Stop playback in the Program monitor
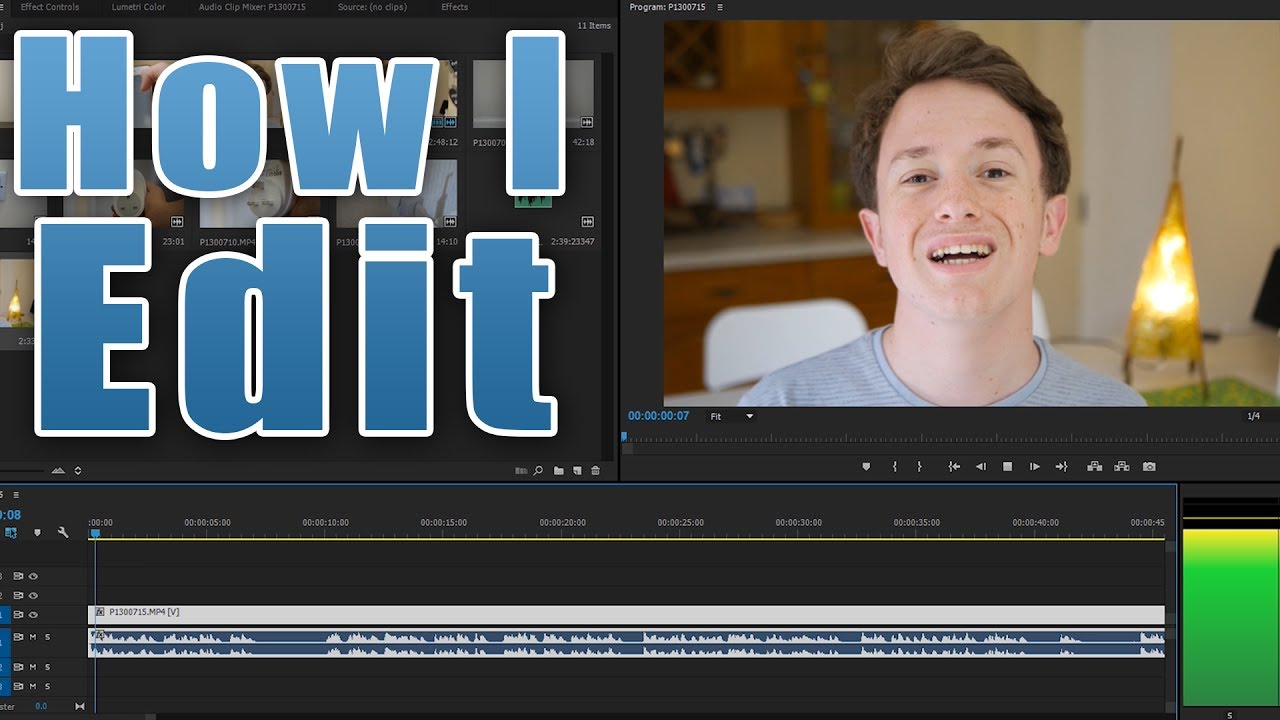Image resolution: width=1280 pixels, height=720 pixels. (1008, 467)
